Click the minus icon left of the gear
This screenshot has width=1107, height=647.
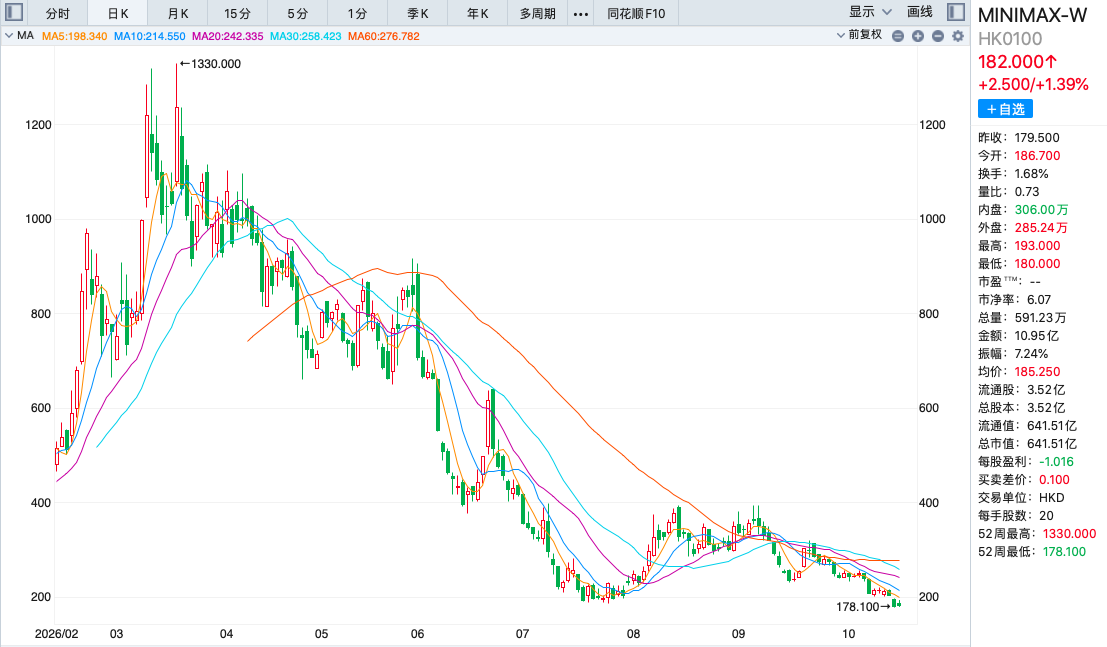click(x=938, y=36)
